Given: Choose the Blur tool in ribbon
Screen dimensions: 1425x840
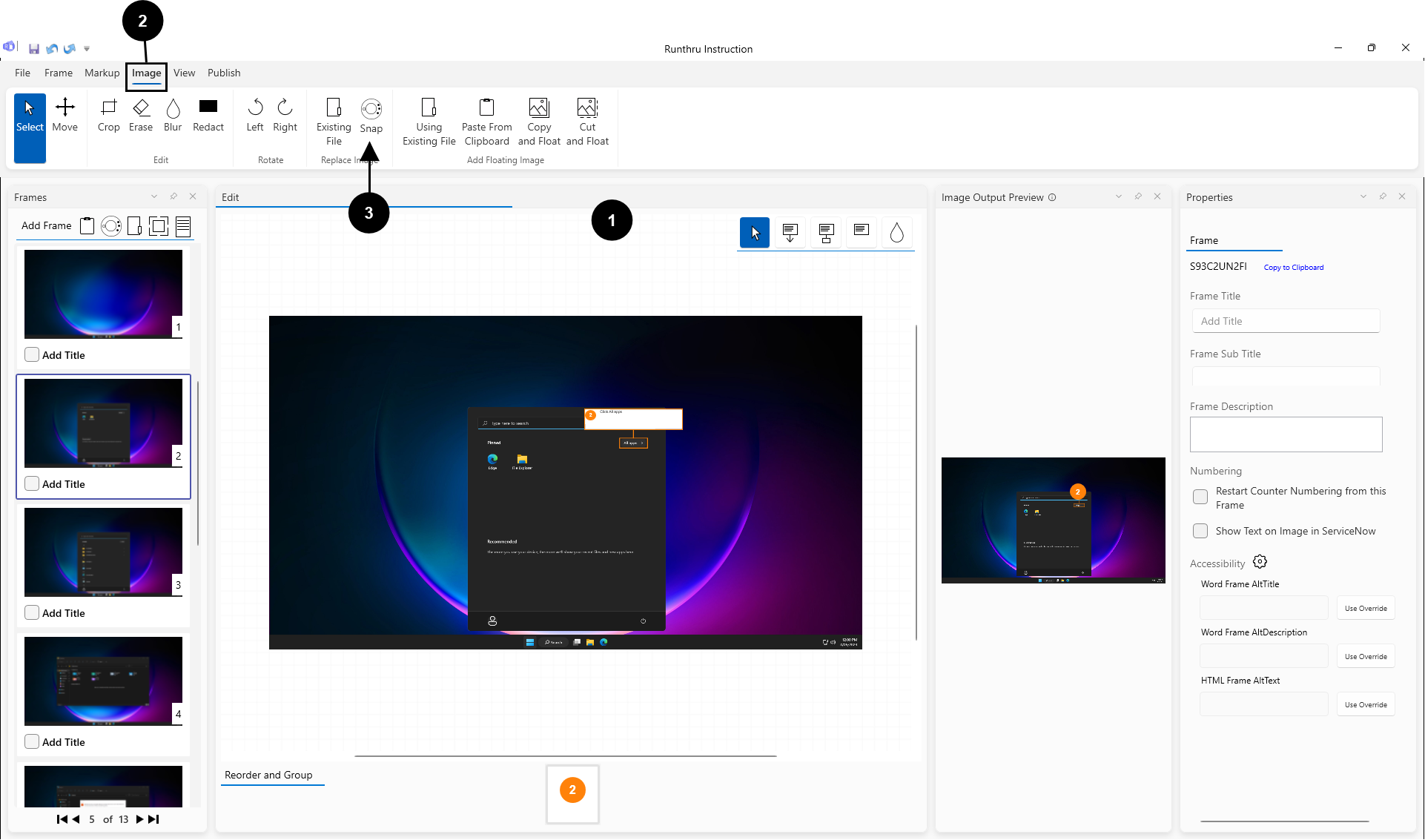Looking at the screenshot, I should click(x=173, y=115).
